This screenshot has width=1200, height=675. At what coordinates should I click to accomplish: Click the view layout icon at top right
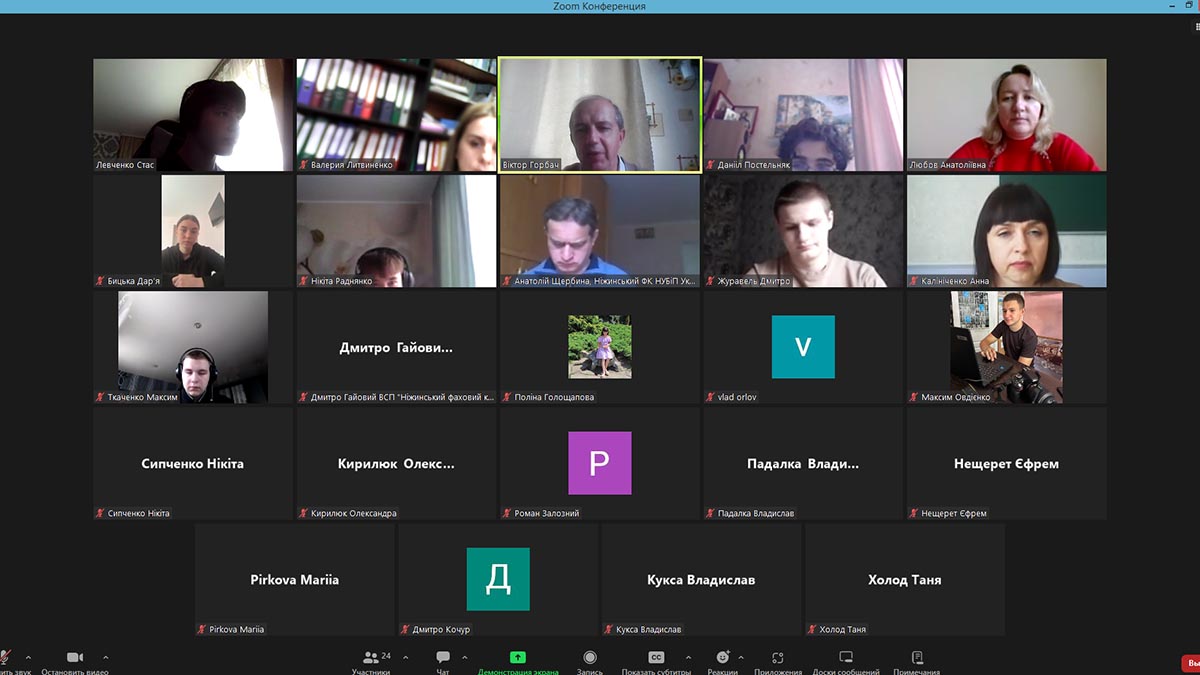tap(1196, 28)
